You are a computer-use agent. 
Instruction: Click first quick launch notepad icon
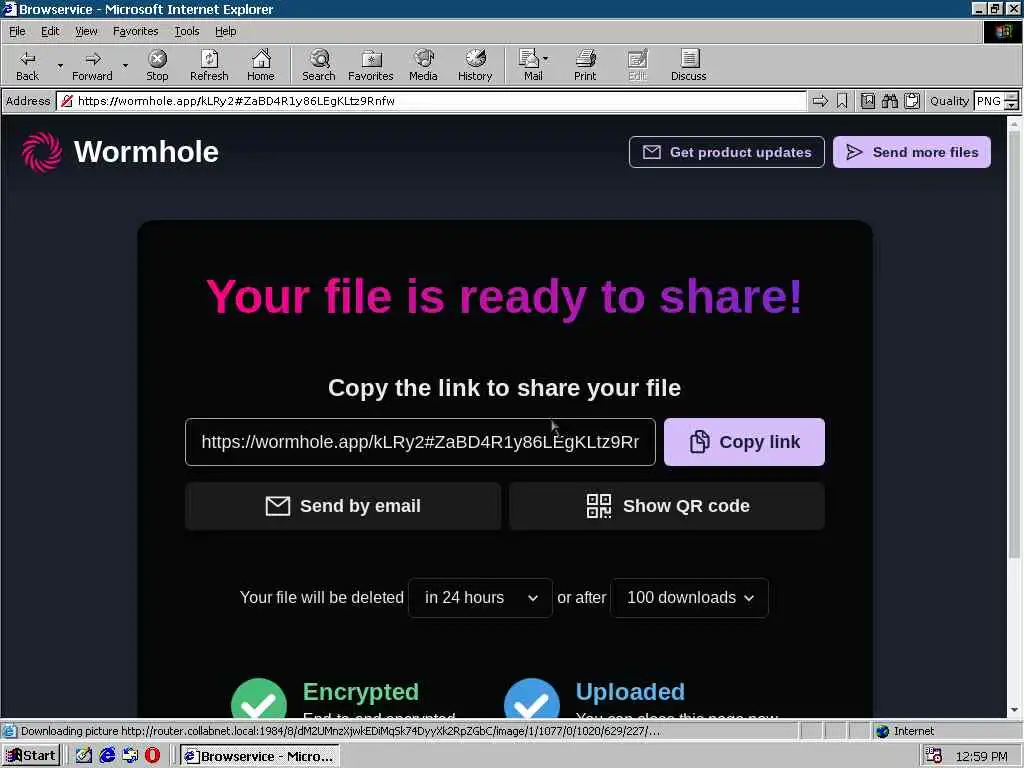click(84, 756)
